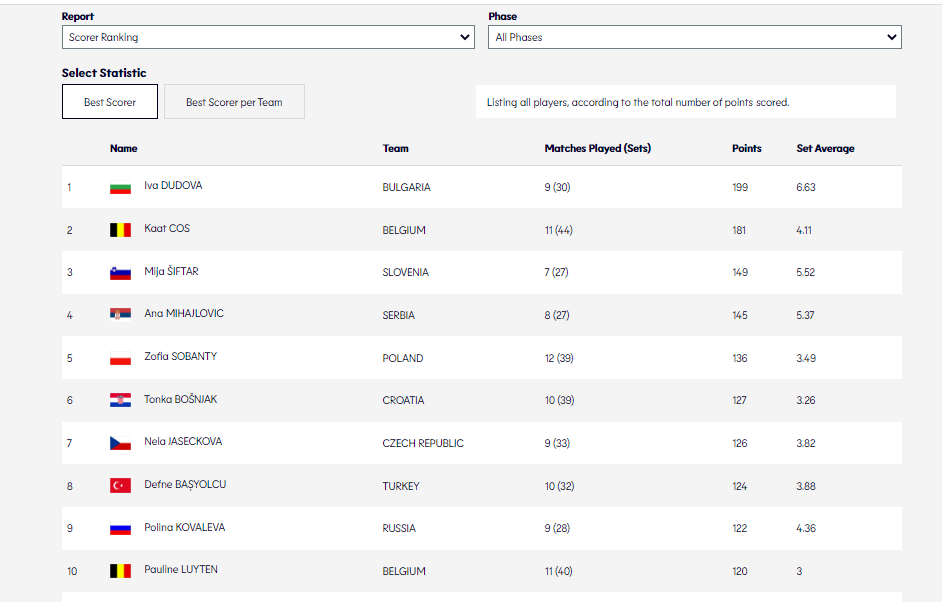942x602 pixels.
Task: Click the Bulgaria flag icon beside Iva Dudova
Action: (x=120, y=188)
